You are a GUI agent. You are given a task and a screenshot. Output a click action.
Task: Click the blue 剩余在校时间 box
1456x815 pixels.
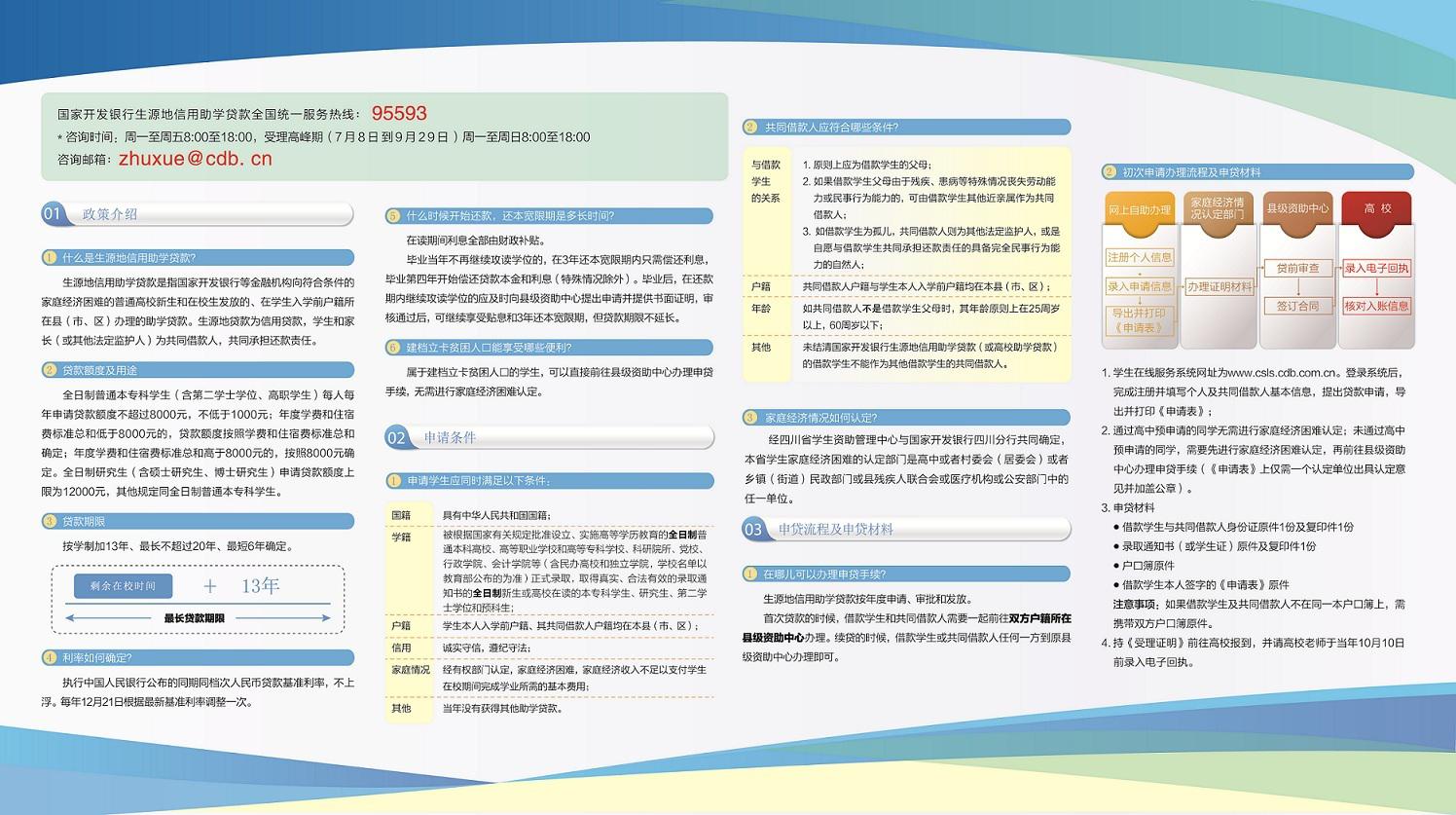tap(123, 586)
